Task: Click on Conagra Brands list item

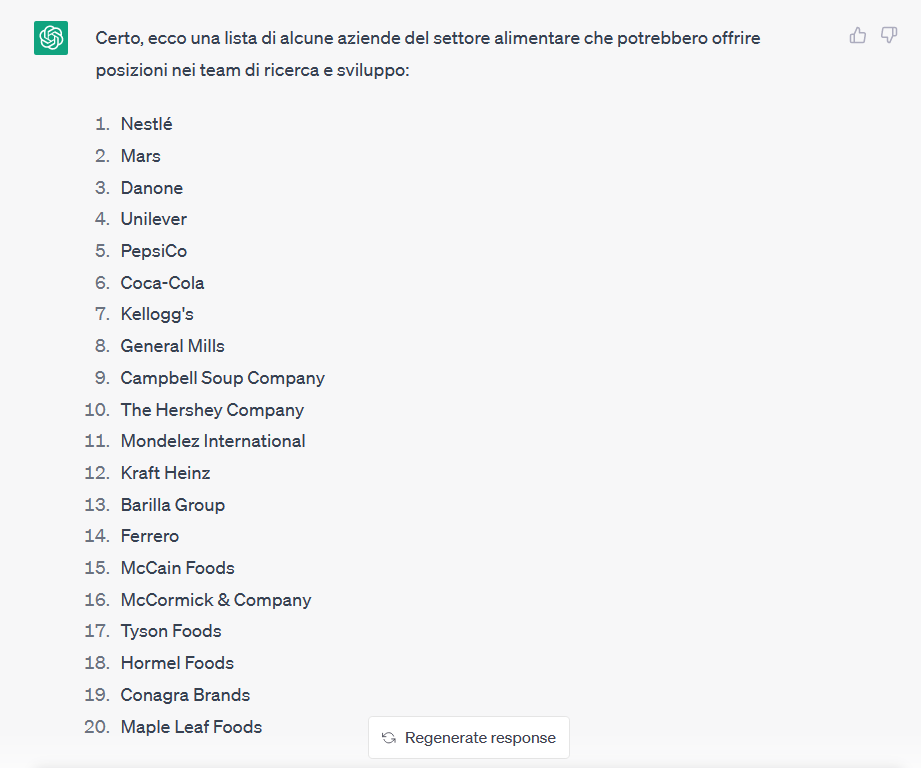Action: pos(185,695)
